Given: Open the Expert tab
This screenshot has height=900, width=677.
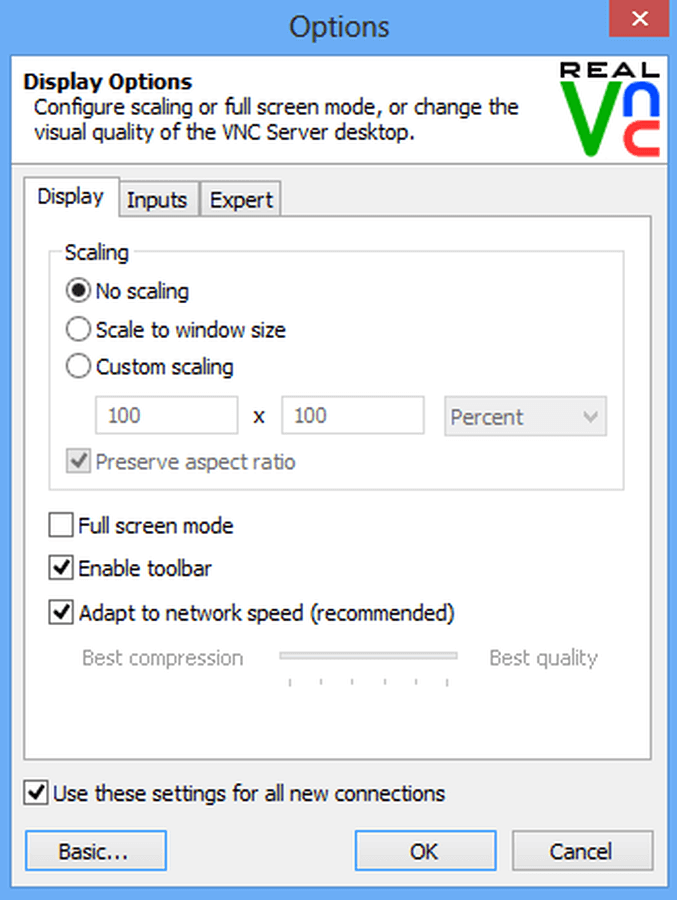Looking at the screenshot, I should [241, 200].
